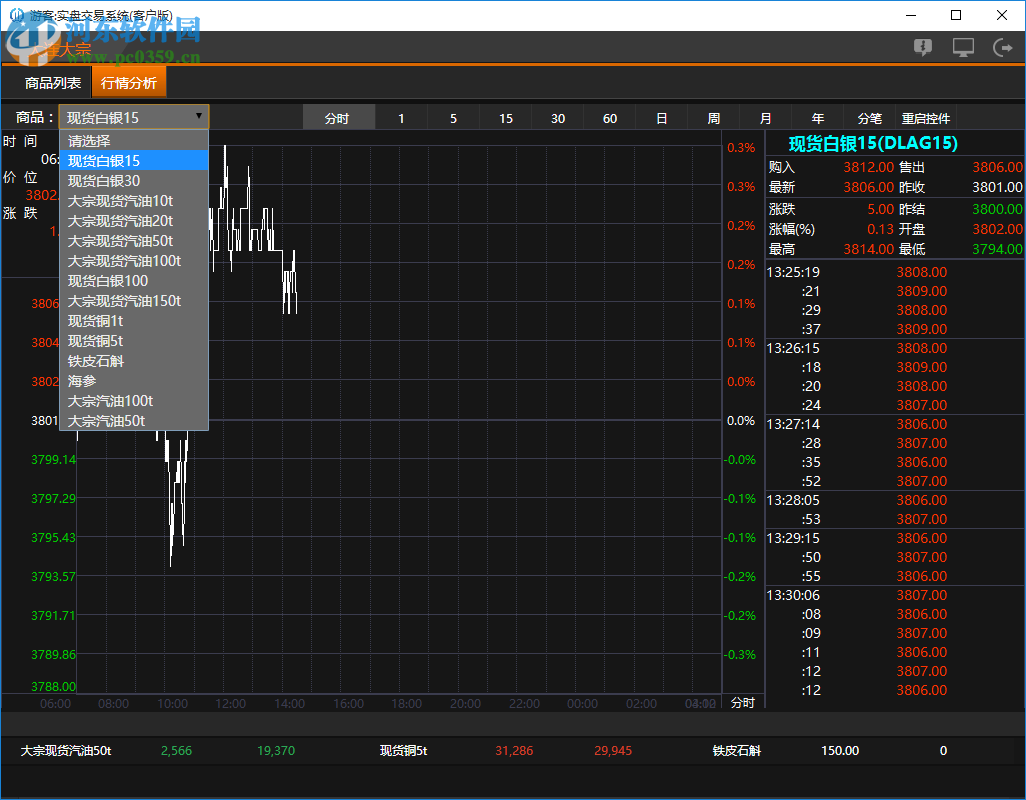Viewport: 1026px width, 800px height.
Task: Show the yearly 年 chart
Action: point(818,118)
